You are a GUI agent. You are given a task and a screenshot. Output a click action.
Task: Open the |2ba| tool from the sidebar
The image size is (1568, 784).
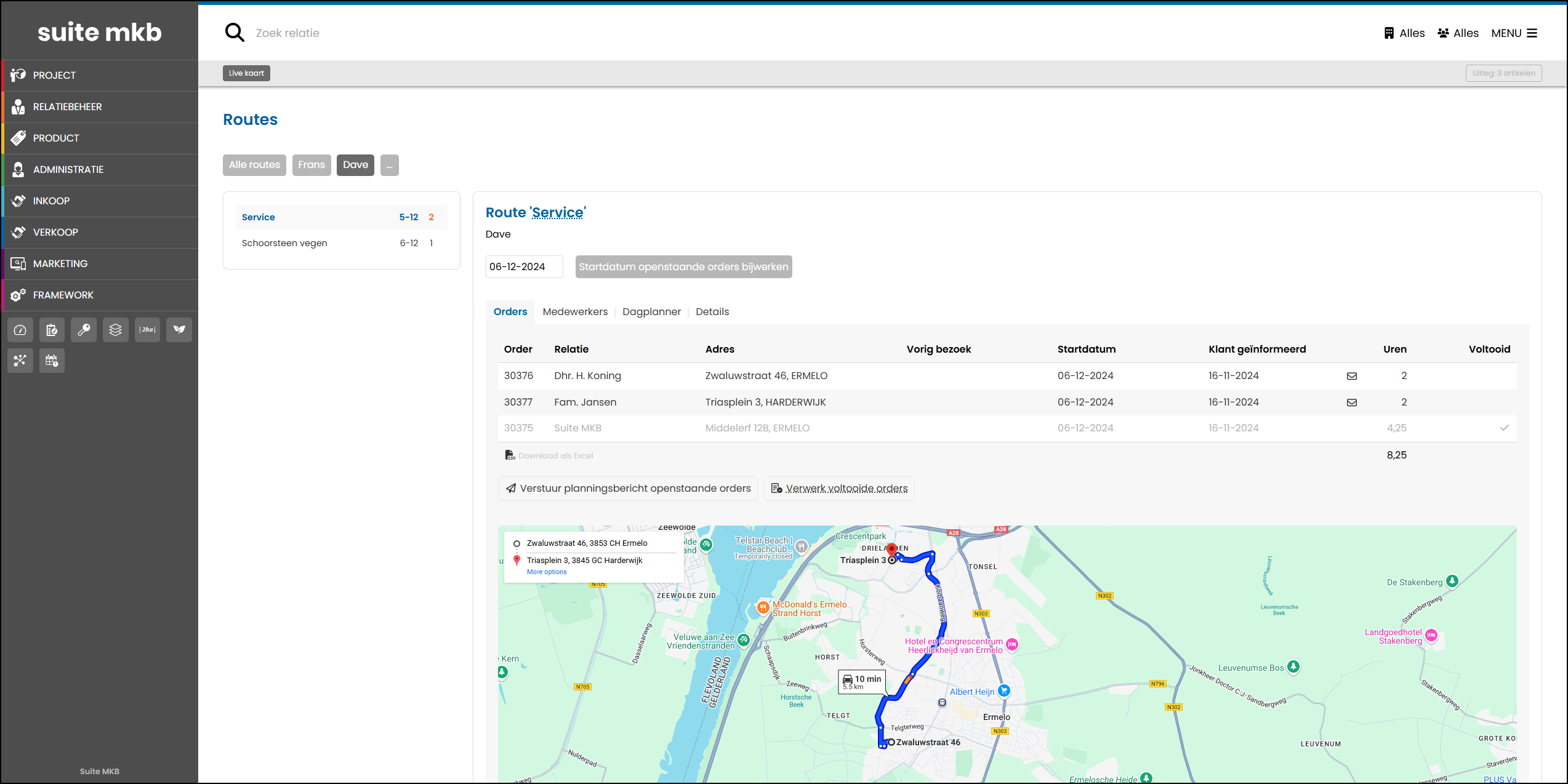click(x=147, y=330)
